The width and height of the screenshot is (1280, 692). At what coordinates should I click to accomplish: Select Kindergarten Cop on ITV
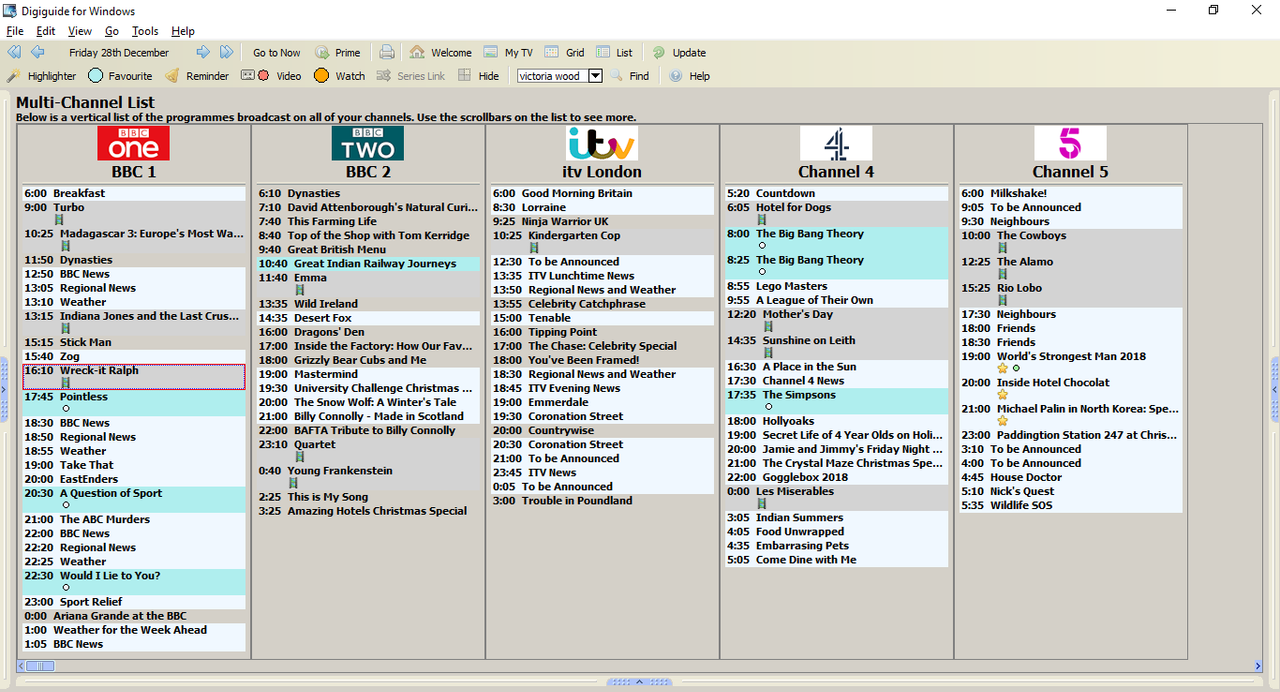pos(602,242)
